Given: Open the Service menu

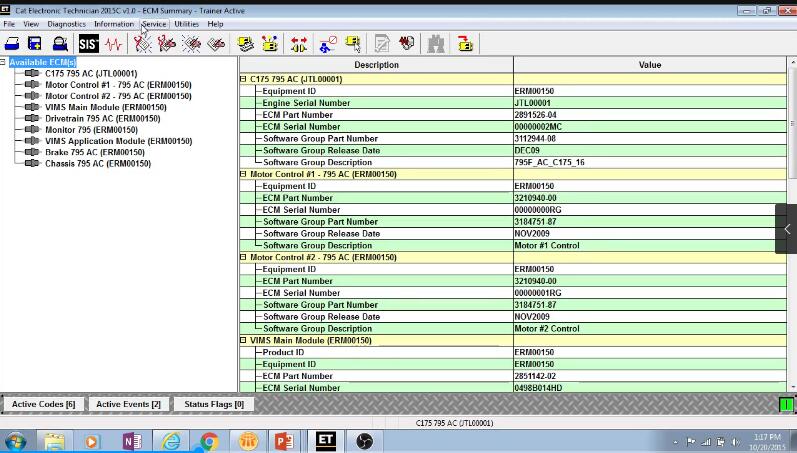Looking at the screenshot, I should [x=154, y=23].
